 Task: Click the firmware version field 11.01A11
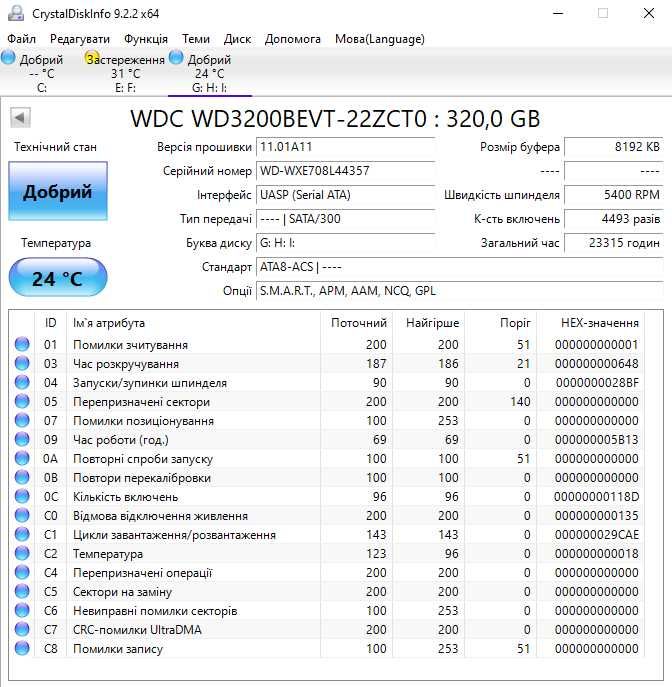(x=345, y=147)
